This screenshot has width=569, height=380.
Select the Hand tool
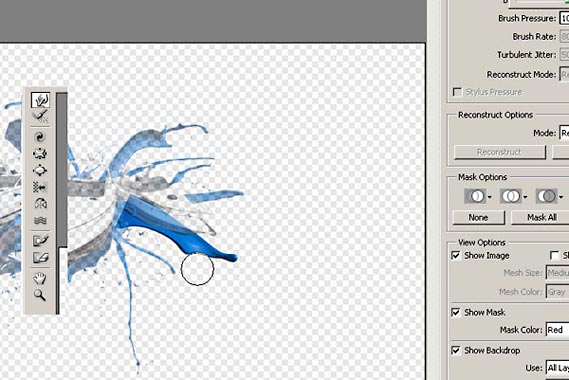point(40,278)
